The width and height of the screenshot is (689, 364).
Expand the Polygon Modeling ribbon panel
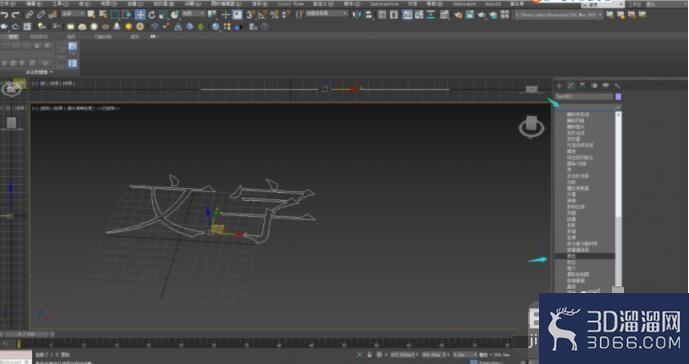point(39,72)
